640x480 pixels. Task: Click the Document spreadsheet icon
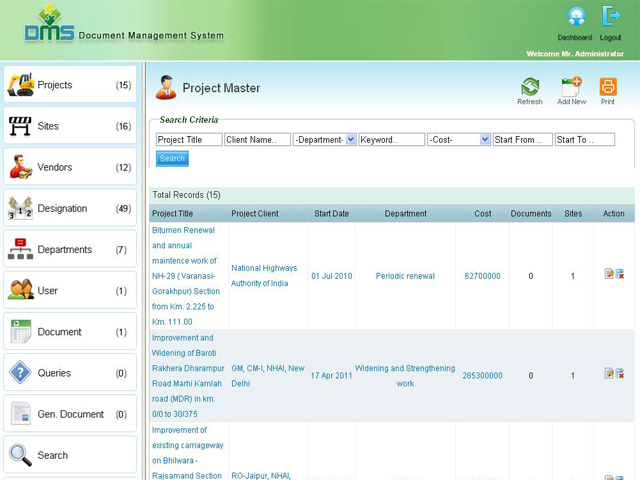click(21, 331)
